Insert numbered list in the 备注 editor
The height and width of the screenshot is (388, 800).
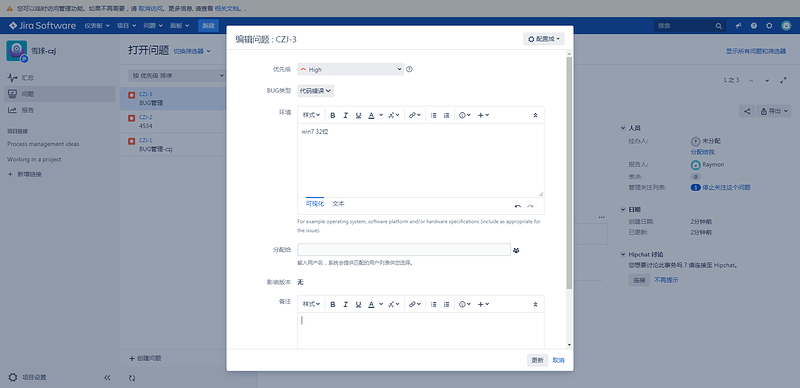(446, 304)
